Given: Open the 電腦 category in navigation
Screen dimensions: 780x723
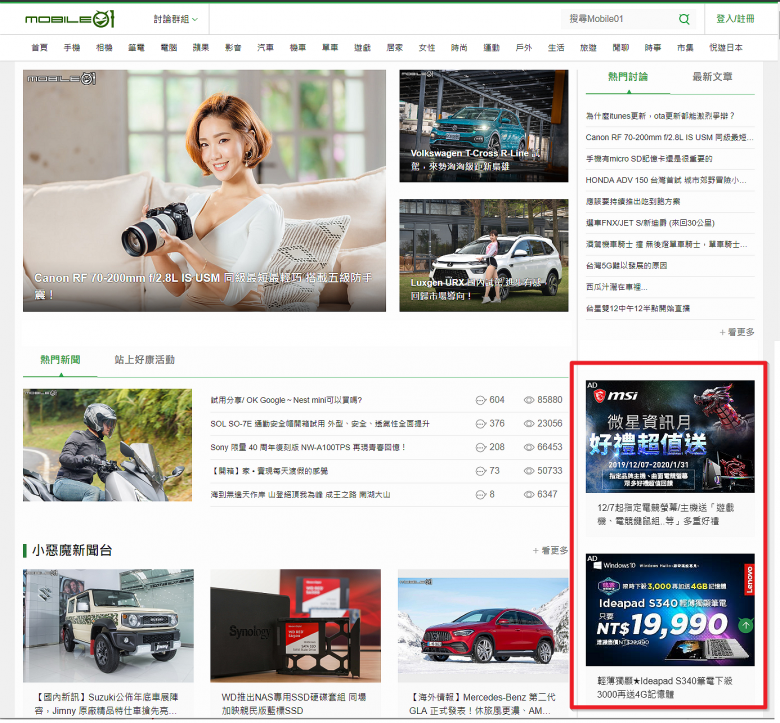Looking at the screenshot, I should (x=169, y=48).
